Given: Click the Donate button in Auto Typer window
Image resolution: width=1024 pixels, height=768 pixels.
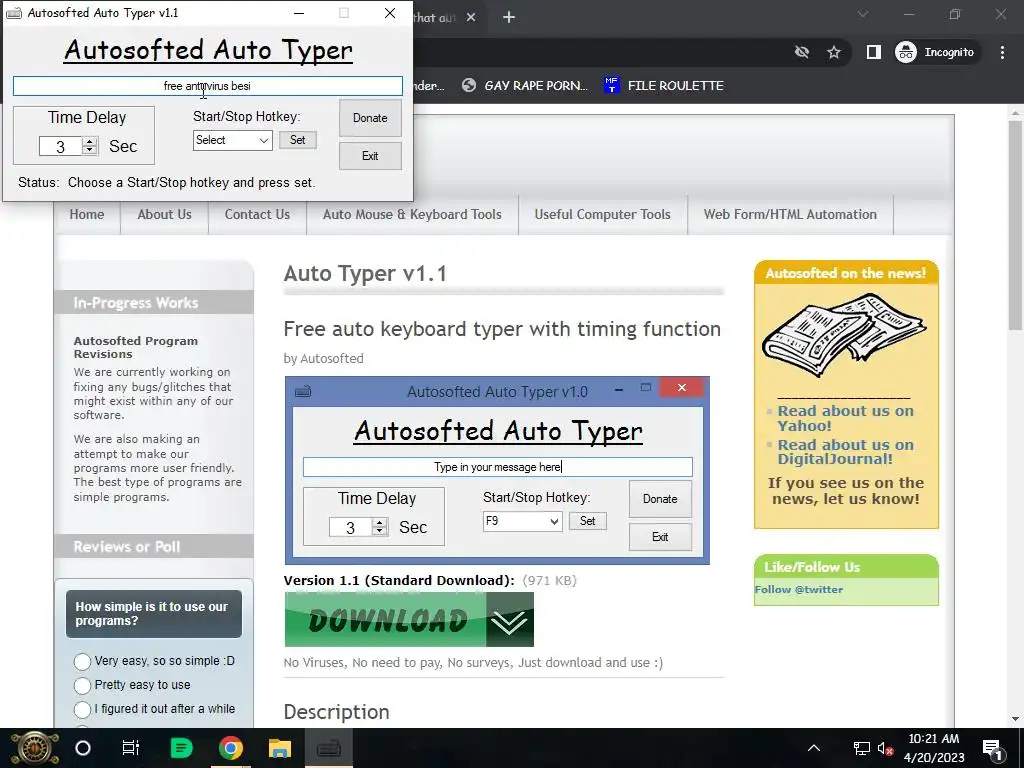Looking at the screenshot, I should coord(370,118).
